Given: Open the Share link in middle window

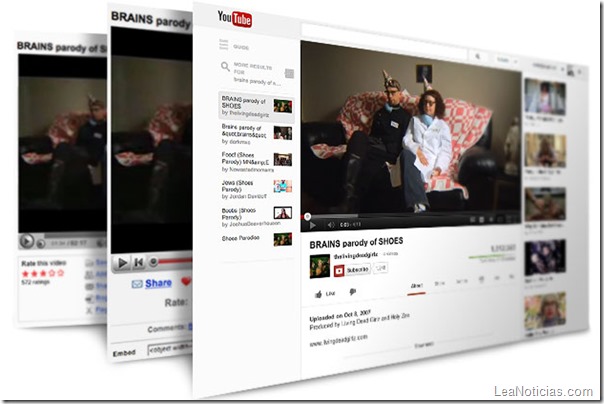Looking at the screenshot, I should coord(158,283).
